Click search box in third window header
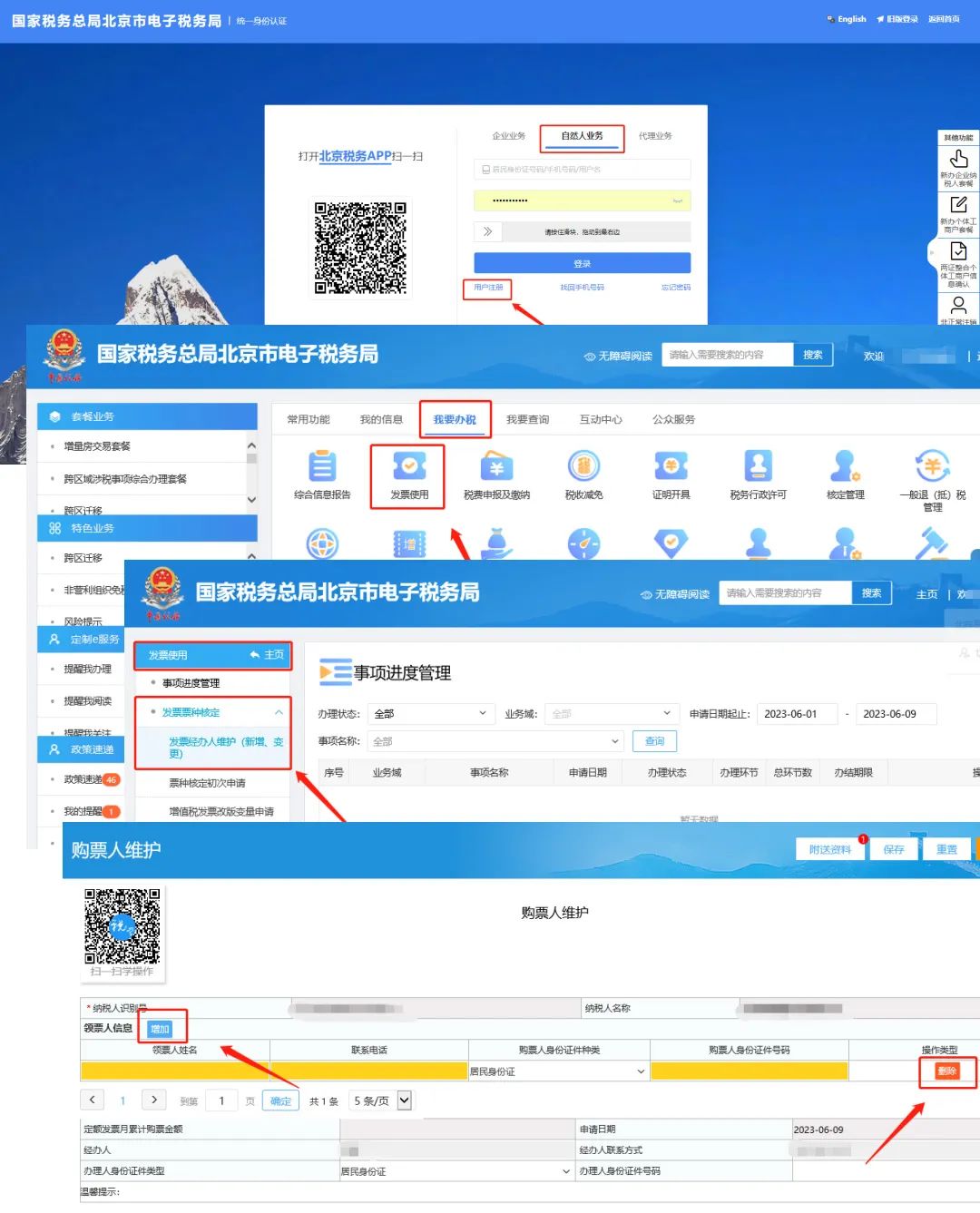Viewport: 980px width, 1213px height. pyautogui.click(x=785, y=593)
